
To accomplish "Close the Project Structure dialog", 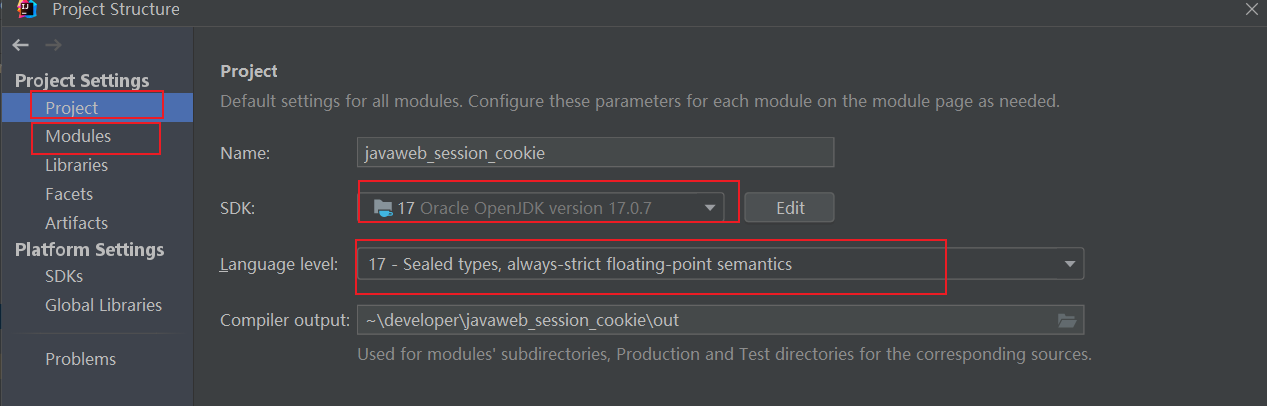I will [1251, 9].
